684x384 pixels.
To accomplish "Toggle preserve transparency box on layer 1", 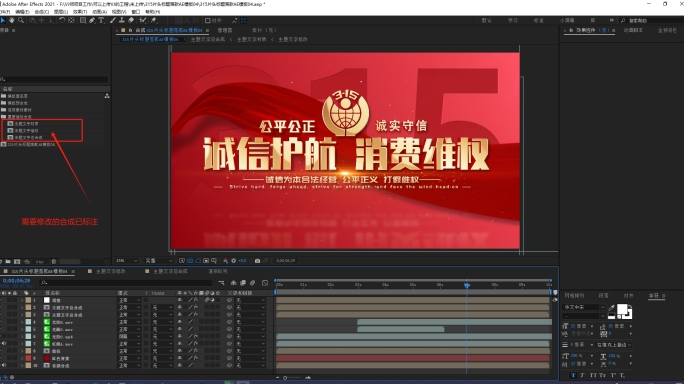I will 146,300.
